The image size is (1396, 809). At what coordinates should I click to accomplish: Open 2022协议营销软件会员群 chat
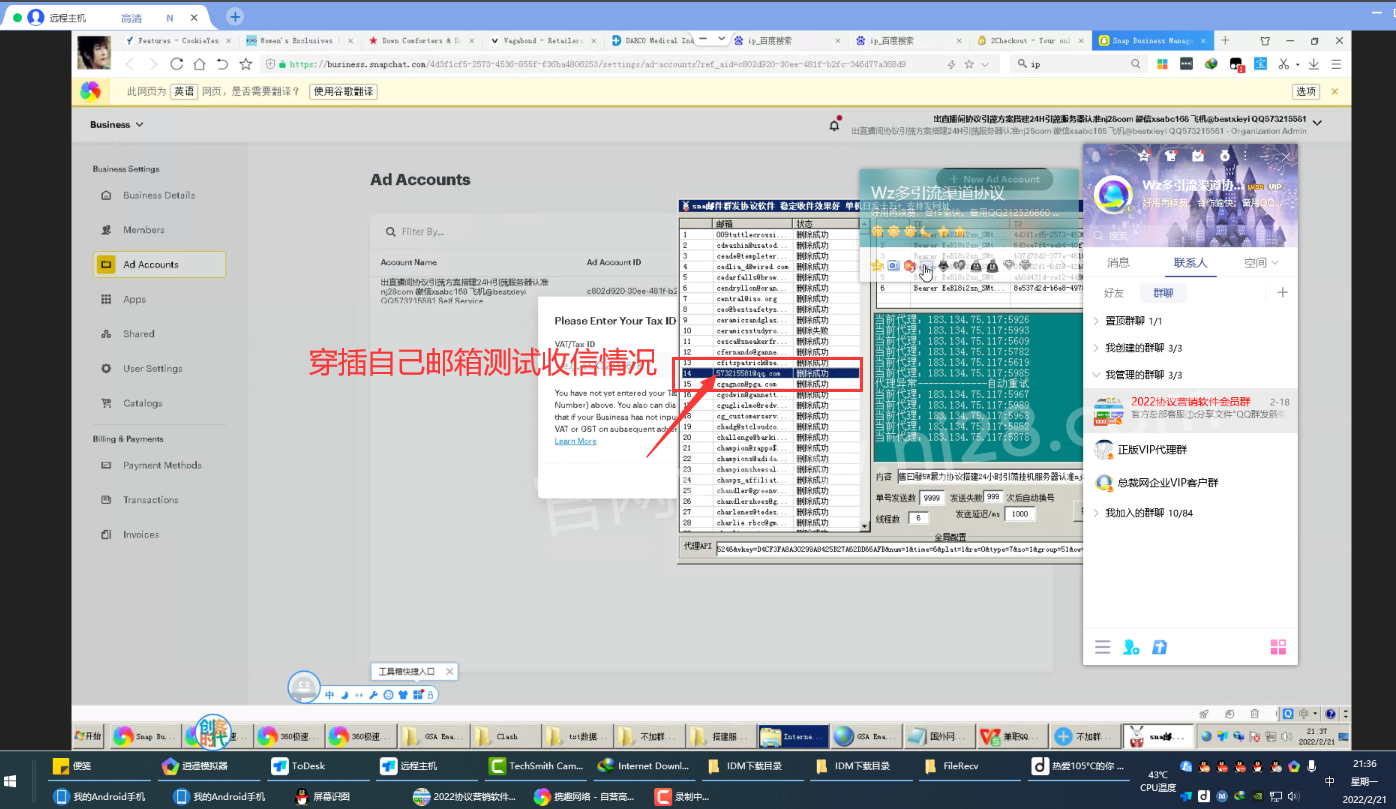[x=1190, y=410]
